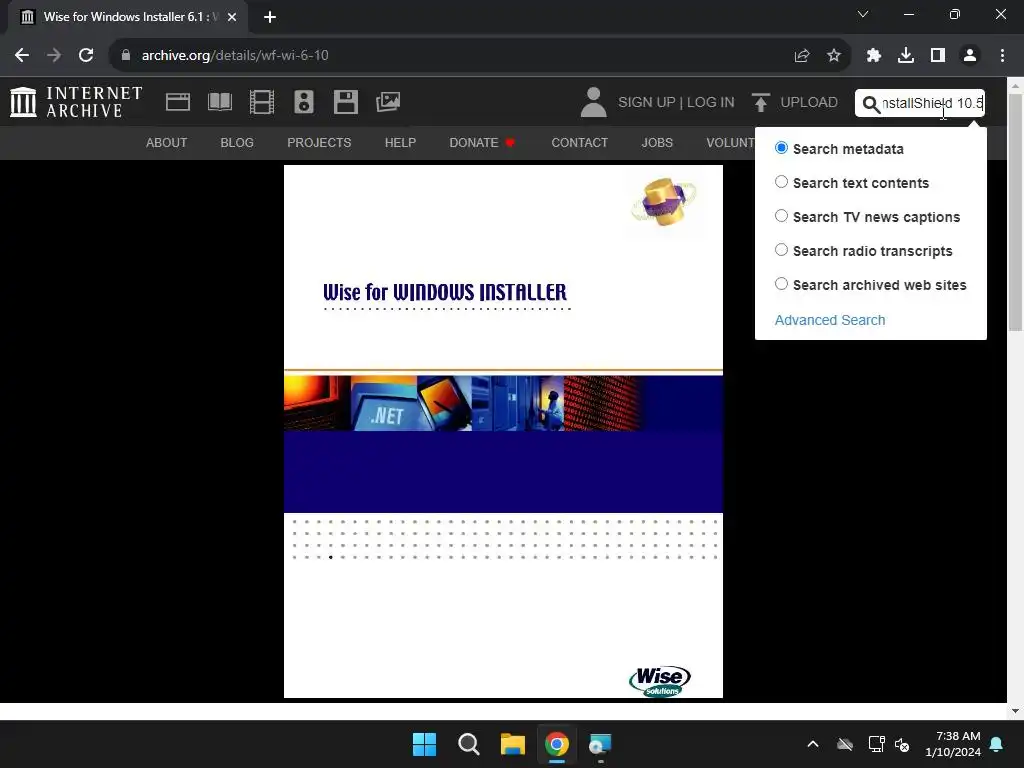Open the Windows Start menu
This screenshot has height=768, width=1024.
pyautogui.click(x=424, y=744)
